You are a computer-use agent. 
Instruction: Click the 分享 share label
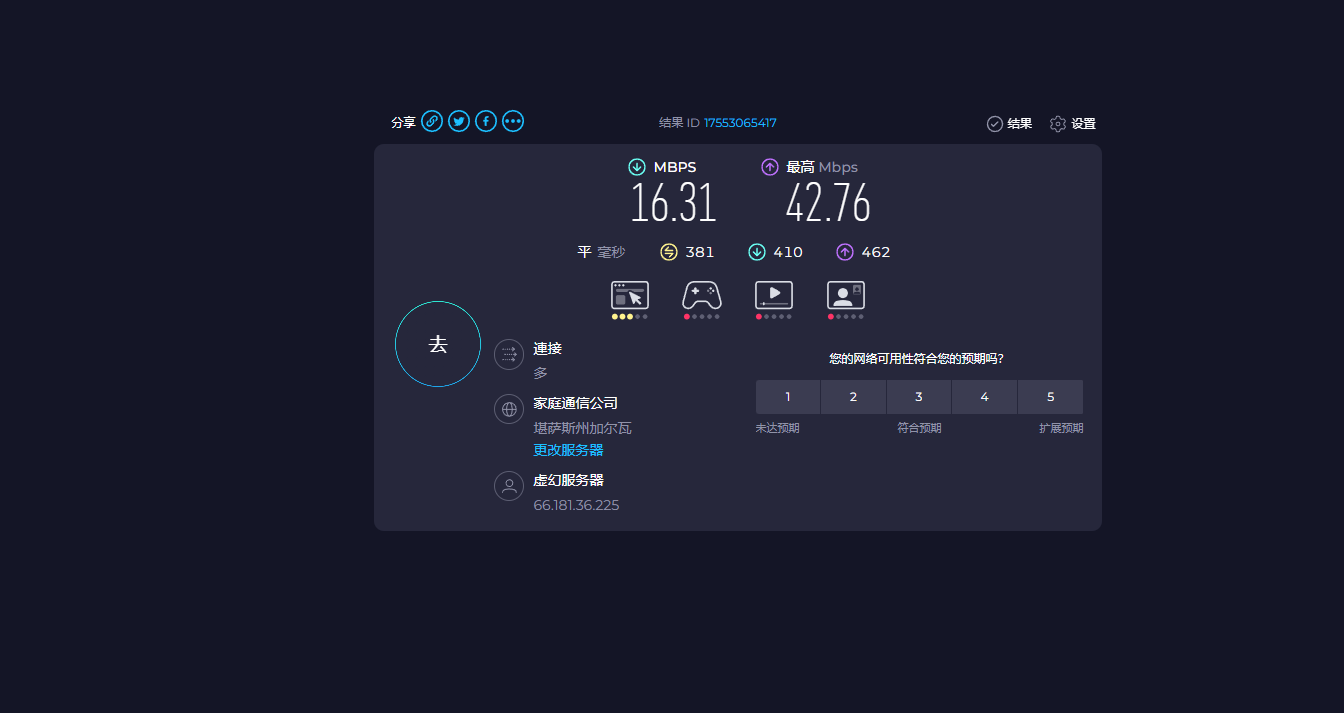point(403,122)
